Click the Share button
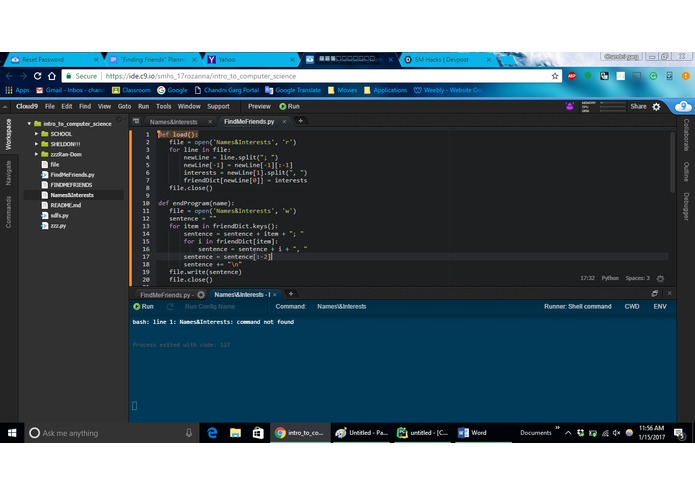This screenshot has width=695, height=494. pyautogui.click(x=638, y=106)
